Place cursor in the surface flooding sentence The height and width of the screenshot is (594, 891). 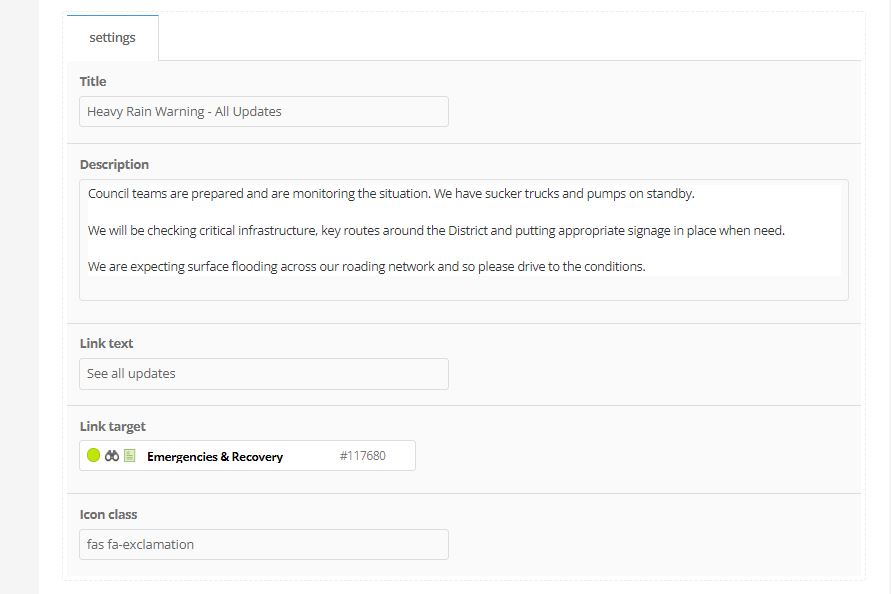(367, 267)
